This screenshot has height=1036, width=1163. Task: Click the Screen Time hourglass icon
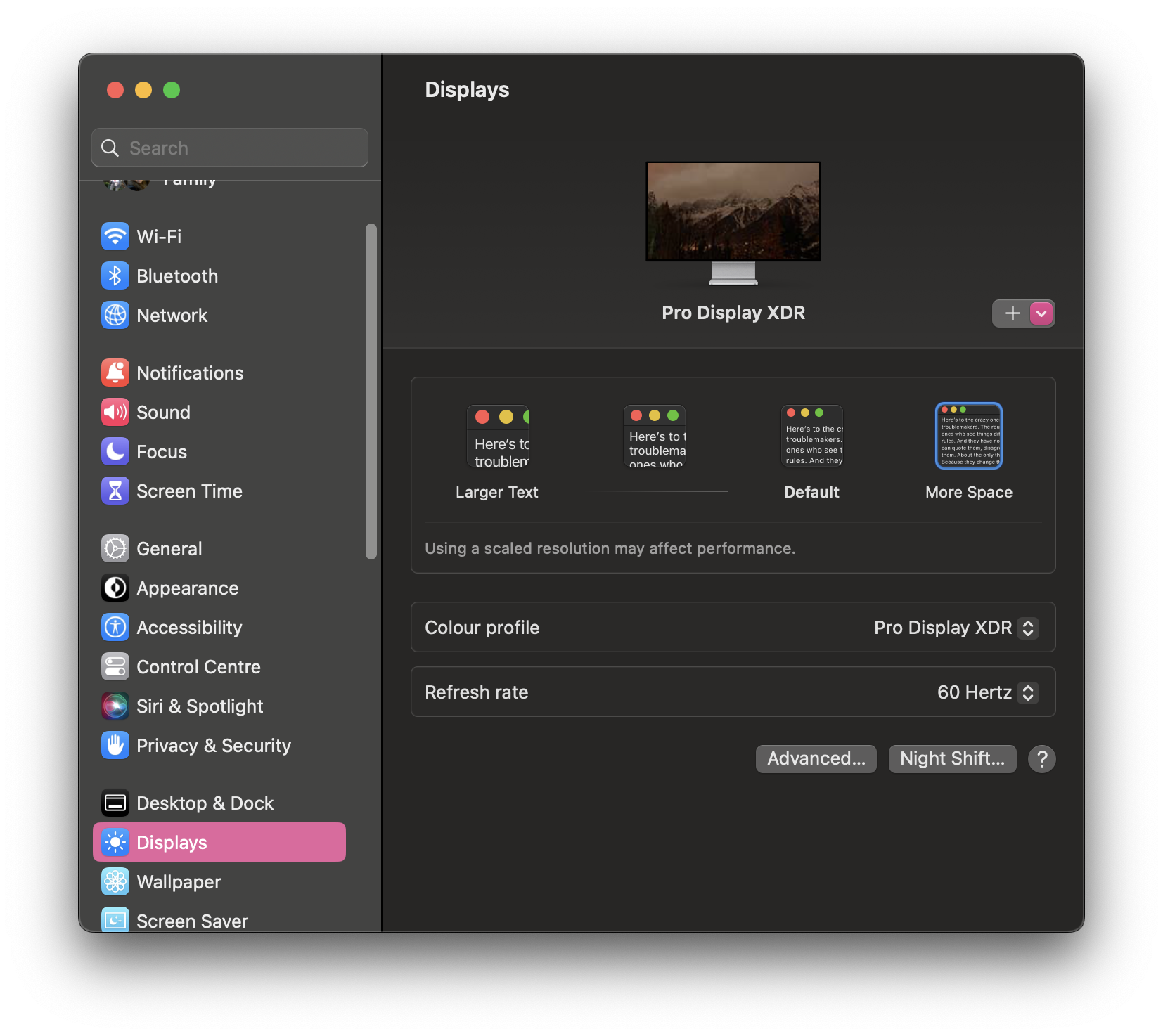(x=115, y=491)
